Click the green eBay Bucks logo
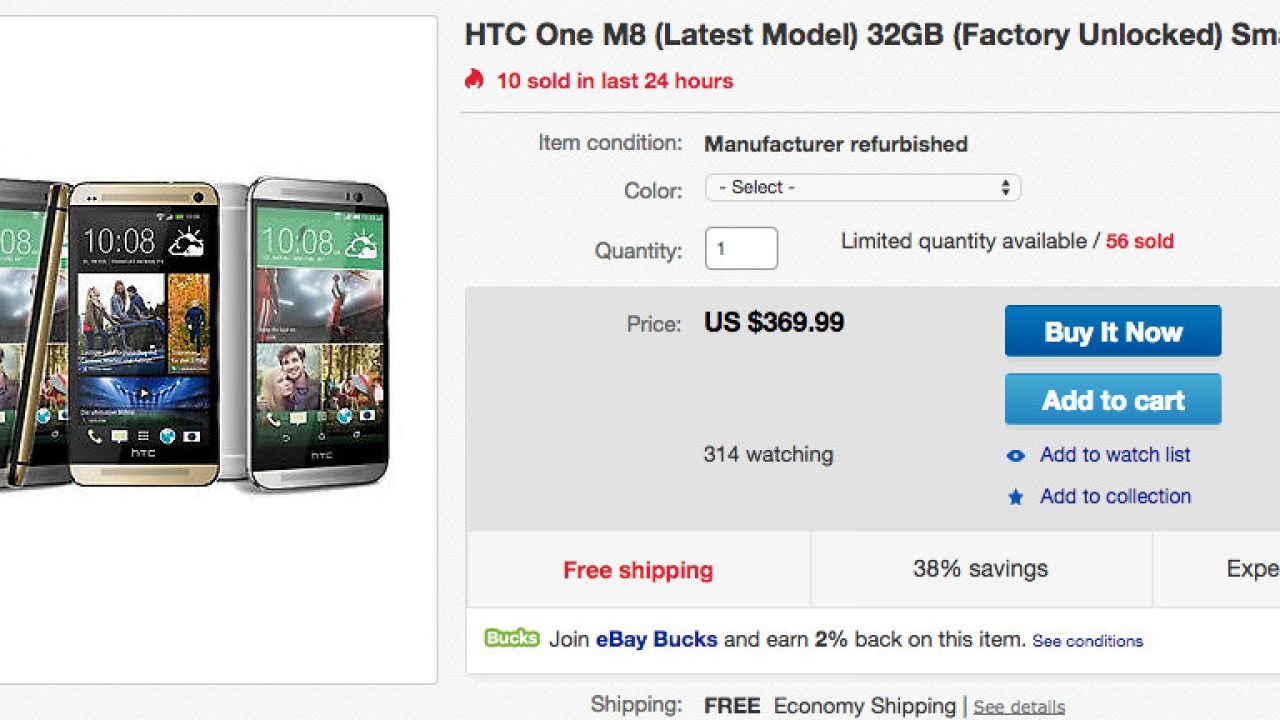Image resolution: width=1280 pixels, height=720 pixels. tap(511, 638)
